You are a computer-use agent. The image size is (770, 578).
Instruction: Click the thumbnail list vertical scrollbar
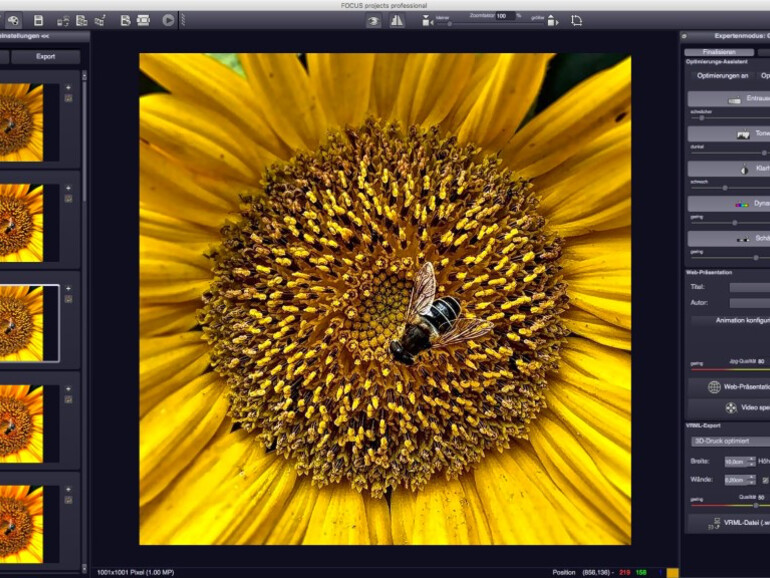84,140
